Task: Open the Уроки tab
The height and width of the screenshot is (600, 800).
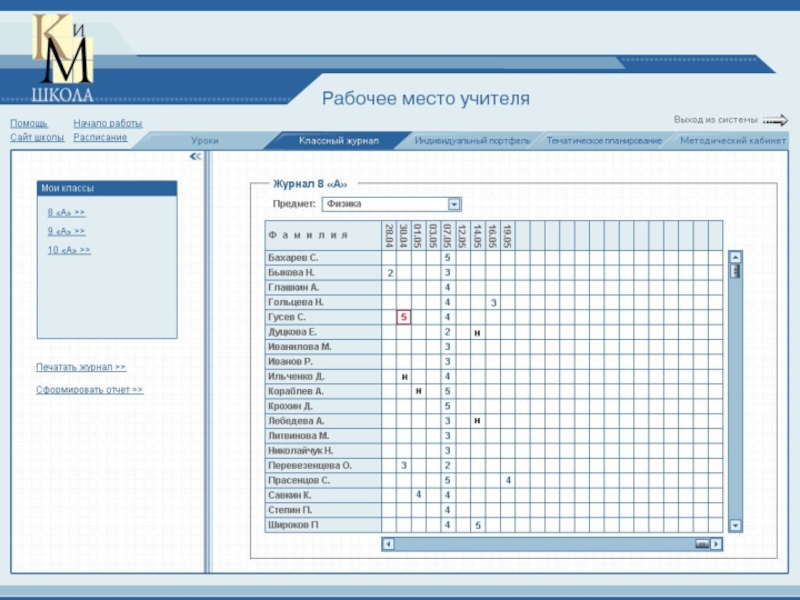Action: tap(205, 141)
